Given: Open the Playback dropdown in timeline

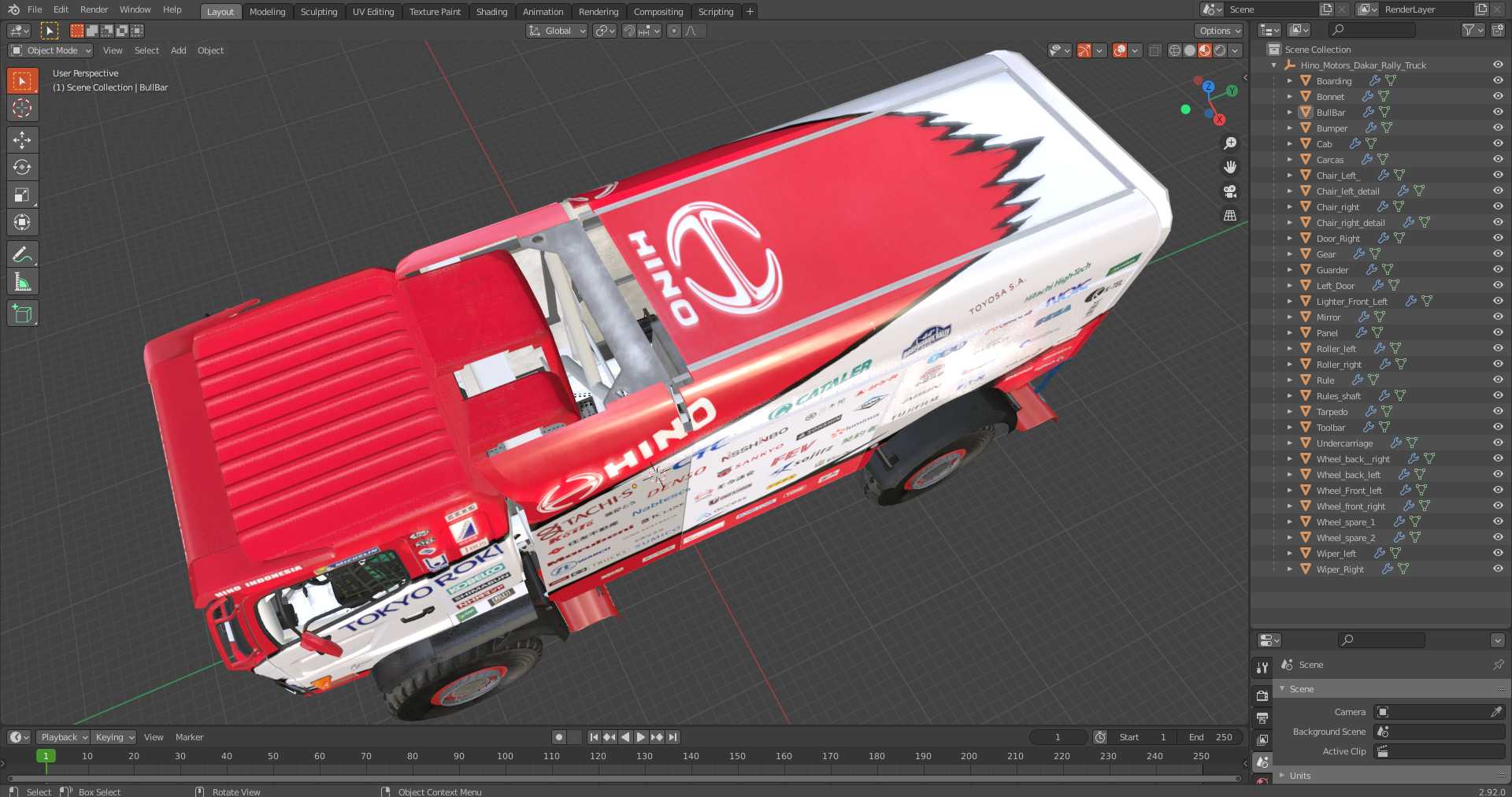Looking at the screenshot, I should point(63,737).
